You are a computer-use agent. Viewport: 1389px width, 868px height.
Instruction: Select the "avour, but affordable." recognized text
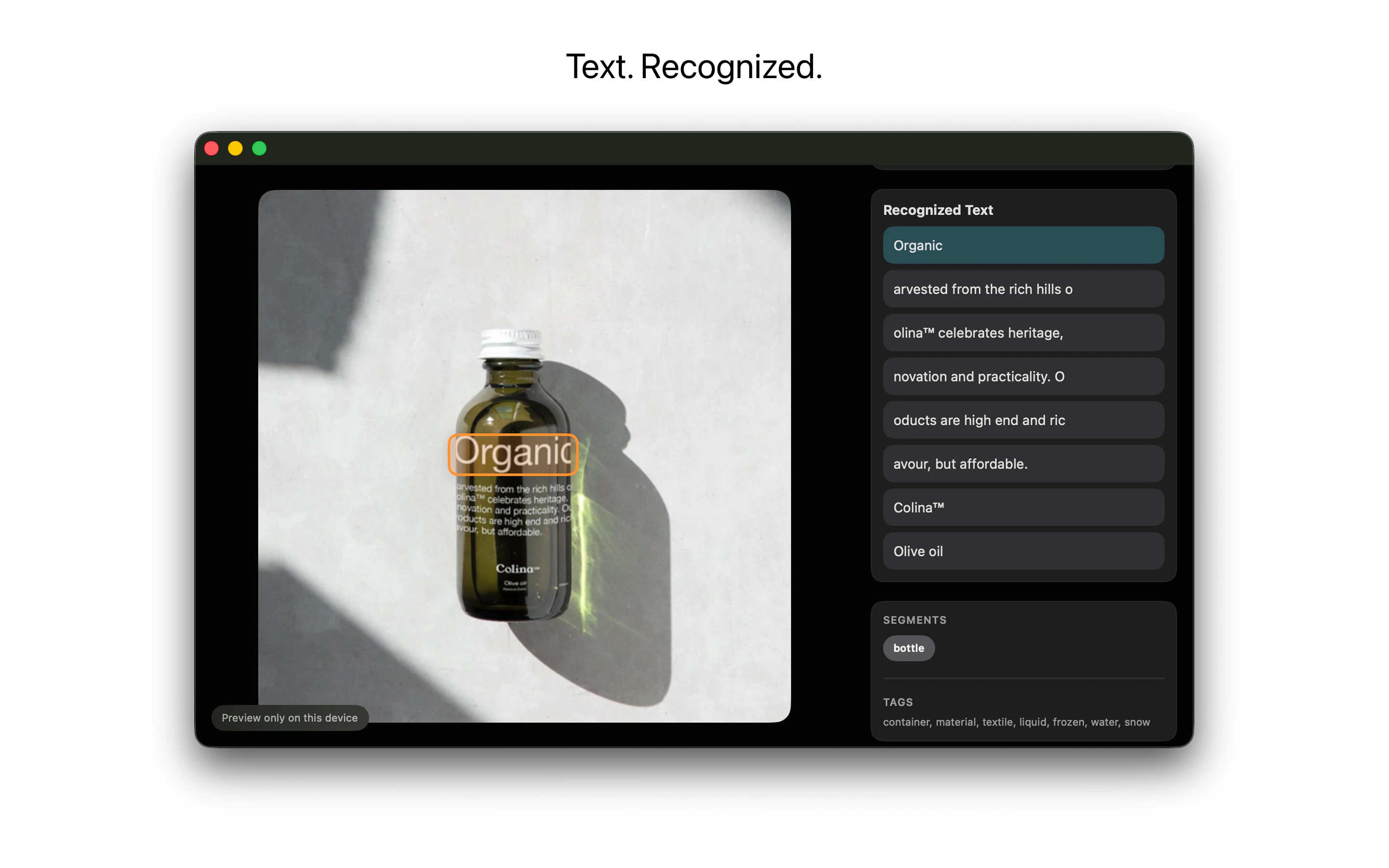pos(1023,464)
